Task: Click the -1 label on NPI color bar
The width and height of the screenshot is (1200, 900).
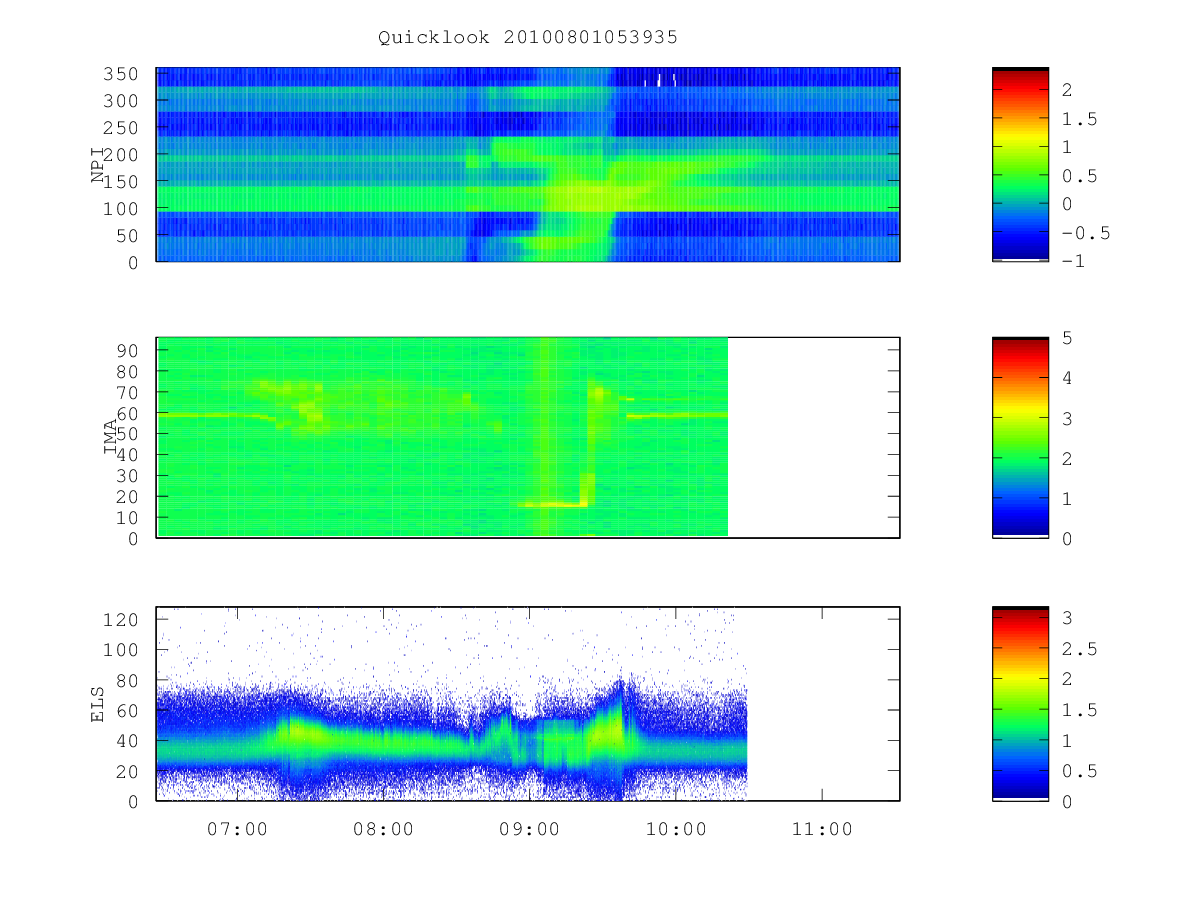Action: click(1073, 261)
